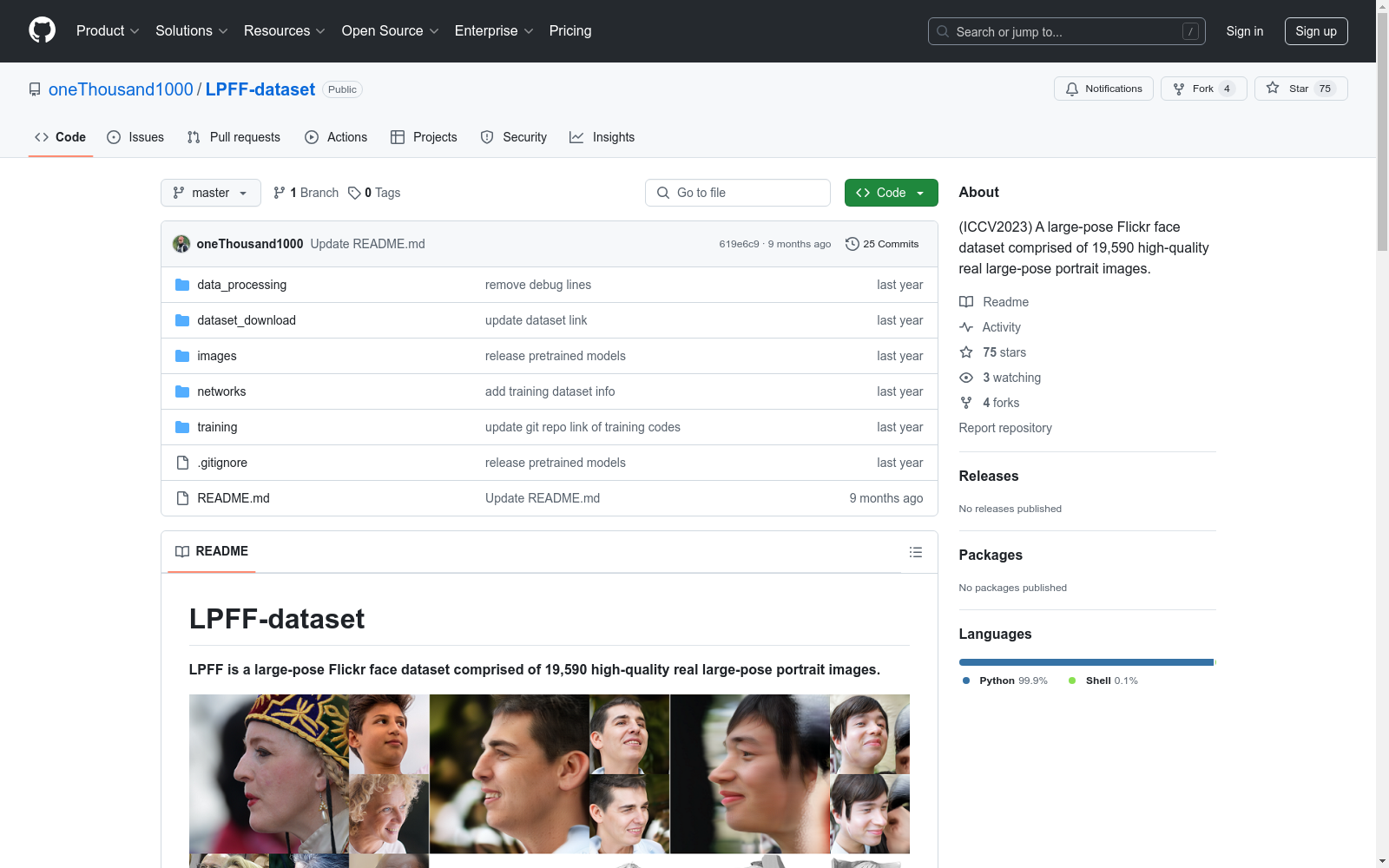Open the training folder
Viewport: 1389px width, 868px height.
point(217,427)
